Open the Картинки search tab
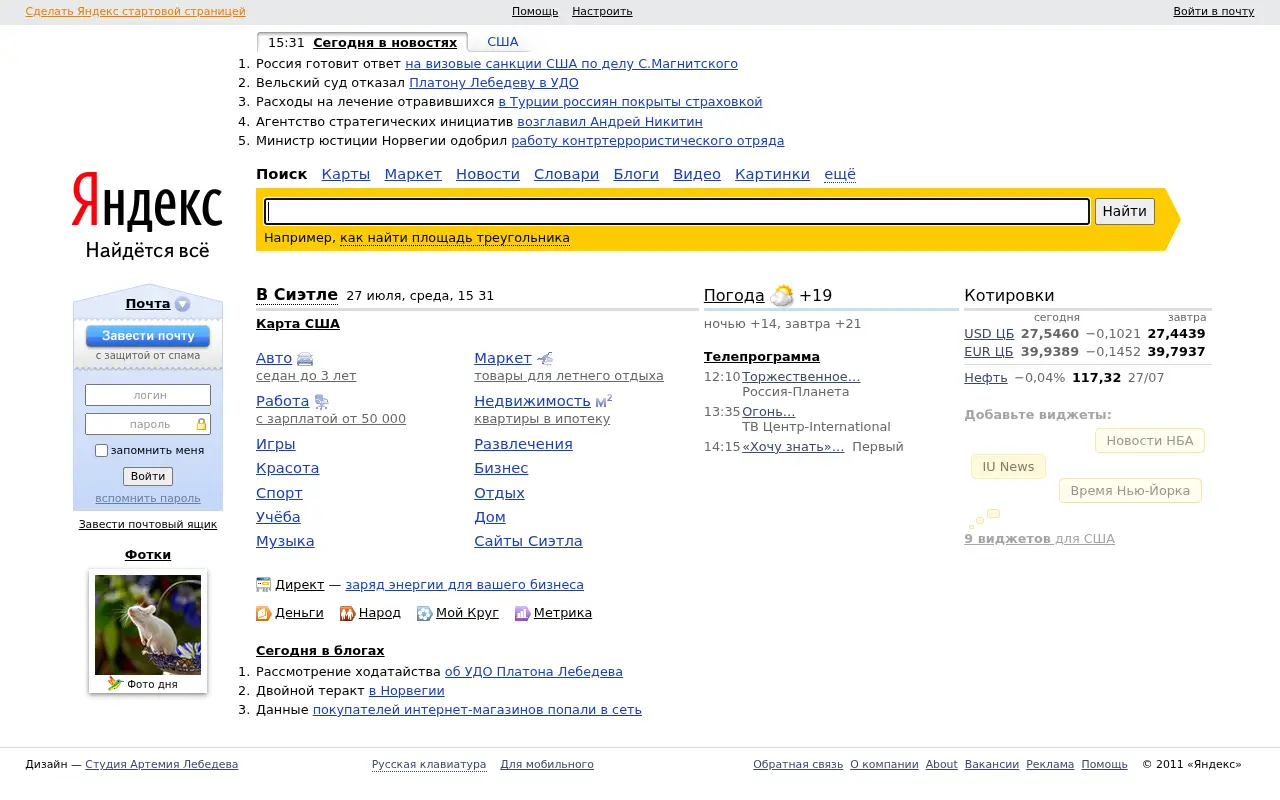The width and height of the screenshot is (1280, 800). point(772,174)
